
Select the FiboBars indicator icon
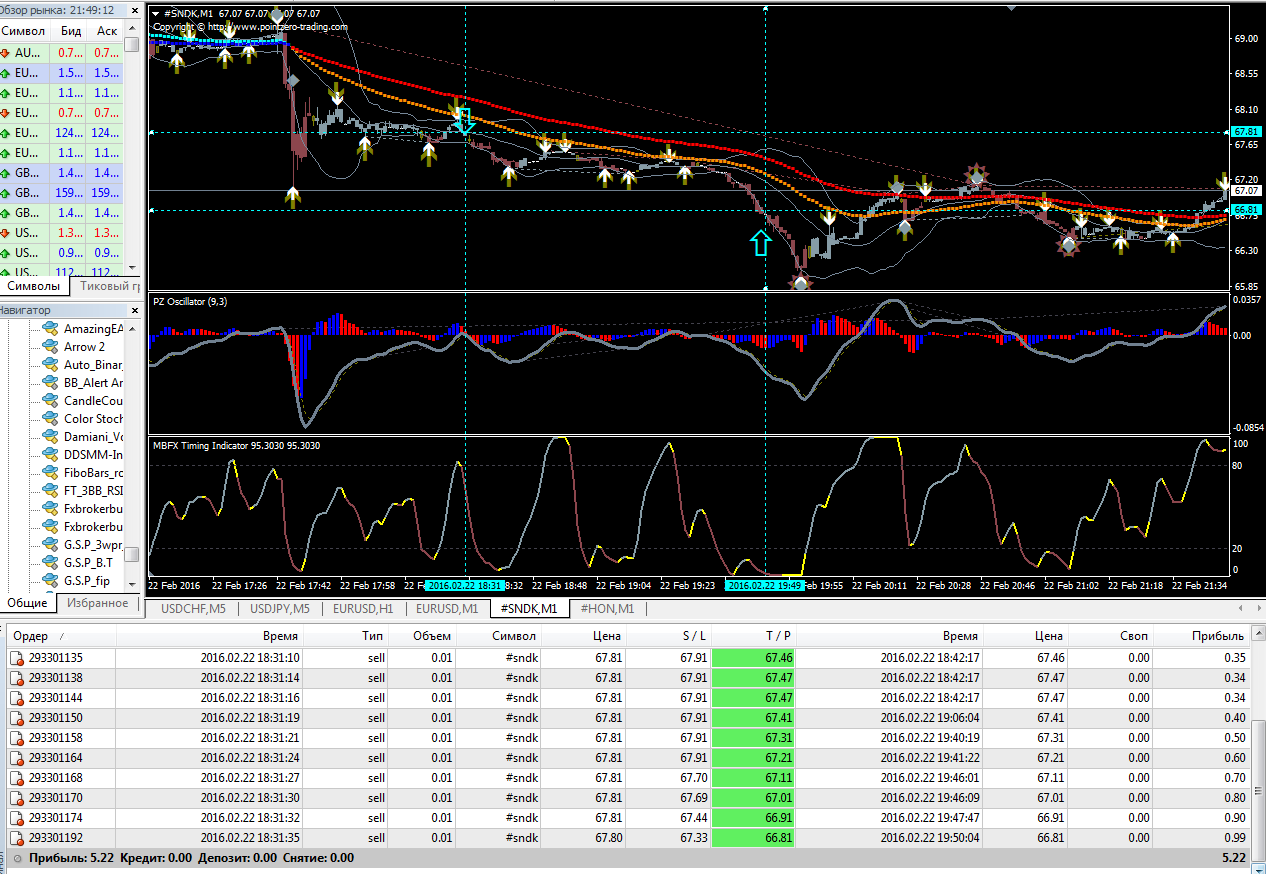49,472
